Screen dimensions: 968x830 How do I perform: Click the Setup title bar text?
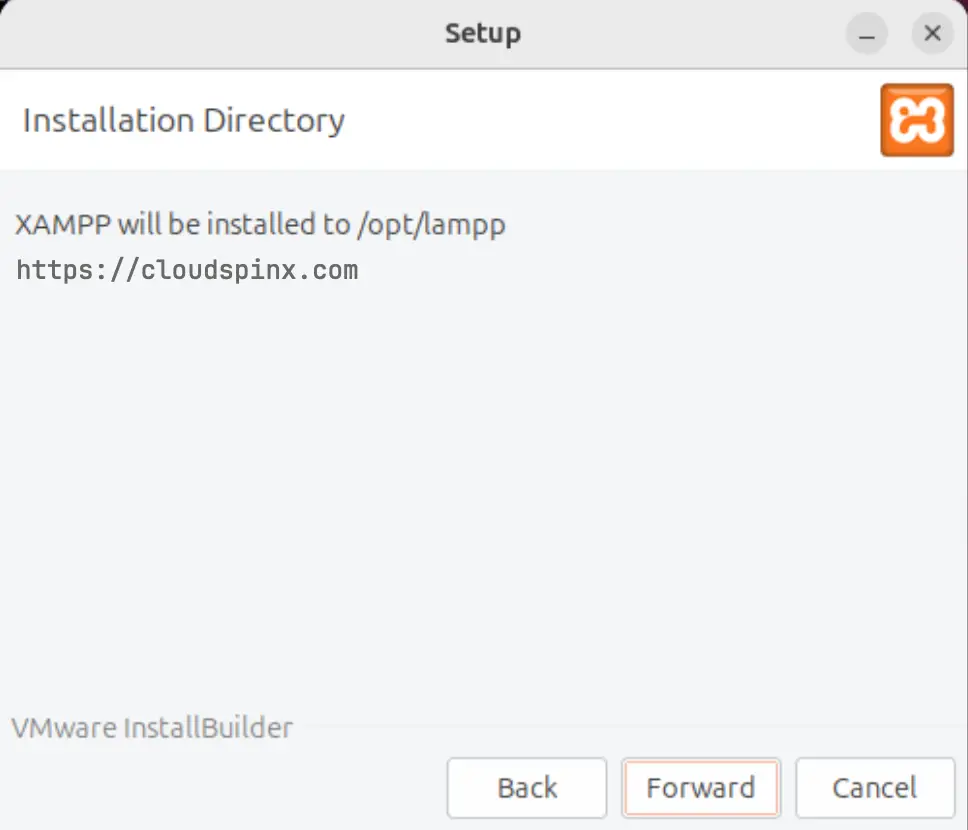pos(483,33)
